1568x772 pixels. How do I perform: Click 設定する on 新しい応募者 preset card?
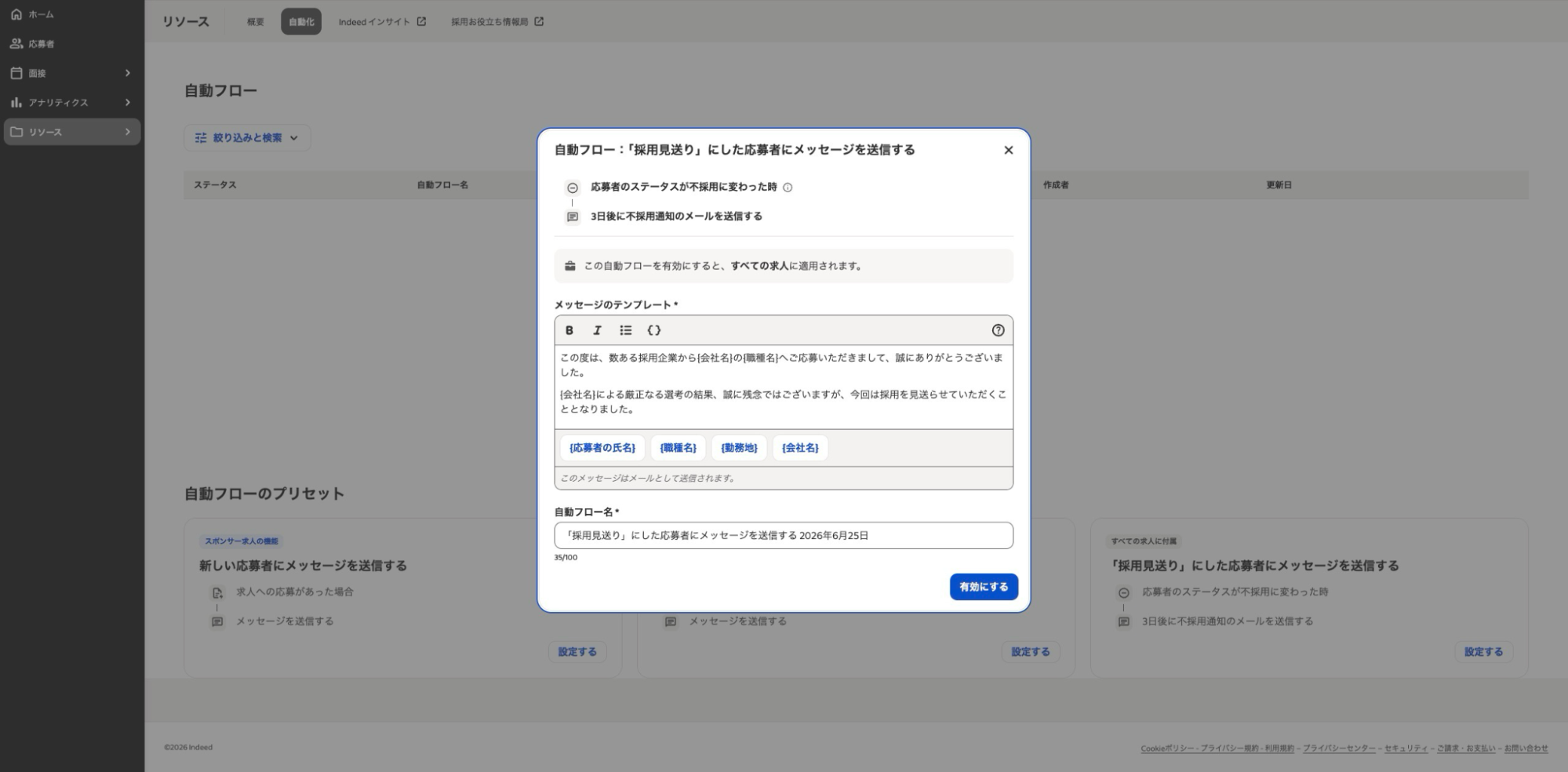(x=577, y=652)
